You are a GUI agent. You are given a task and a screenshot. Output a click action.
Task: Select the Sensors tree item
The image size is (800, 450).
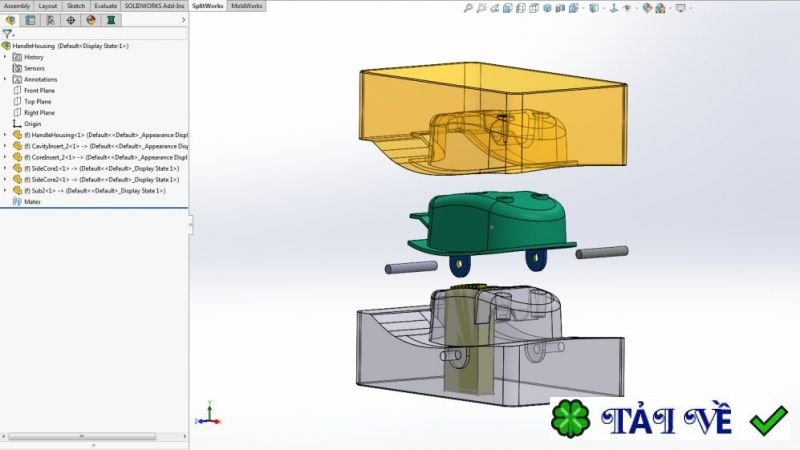tap(34, 68)
